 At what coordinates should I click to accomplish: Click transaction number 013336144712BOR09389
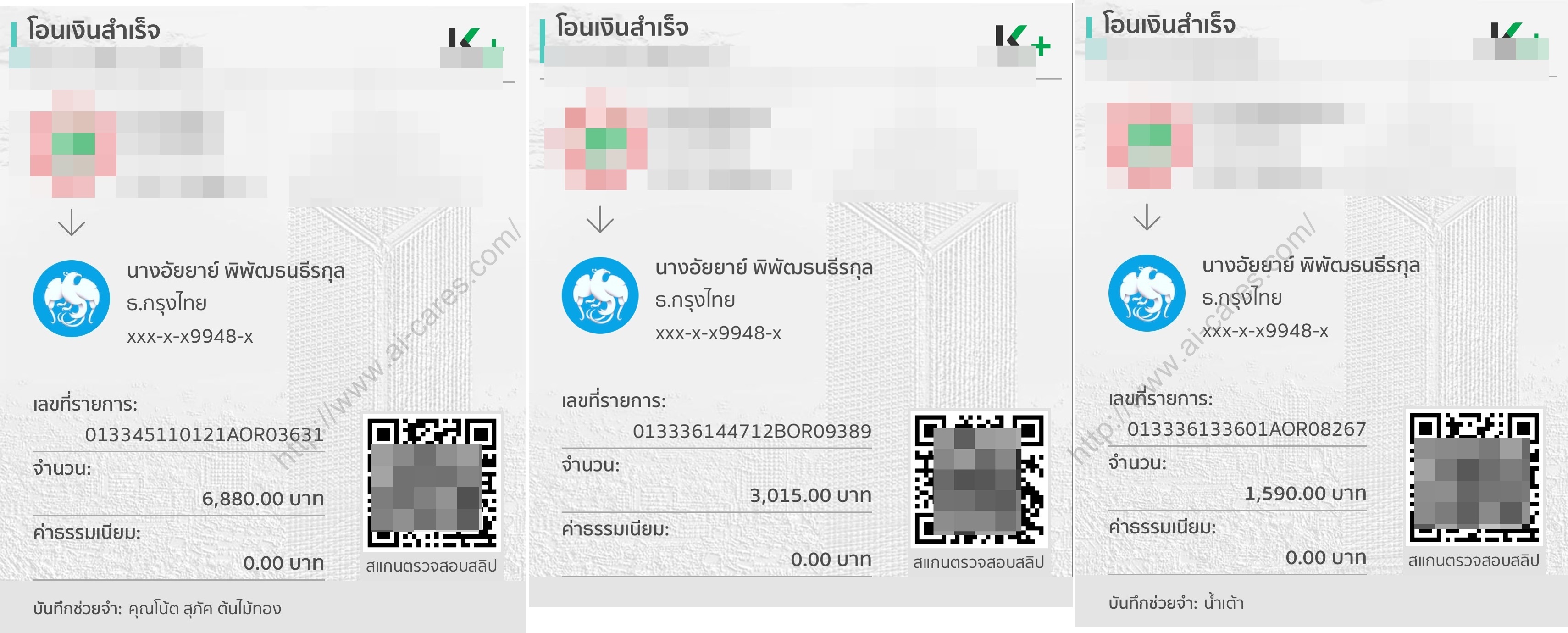tap(752, 432)
